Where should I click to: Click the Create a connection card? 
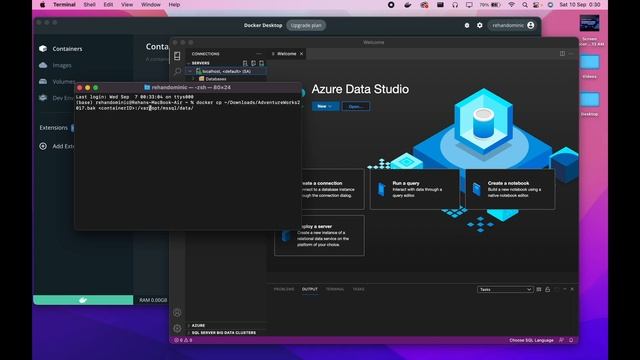coord(333,189)
